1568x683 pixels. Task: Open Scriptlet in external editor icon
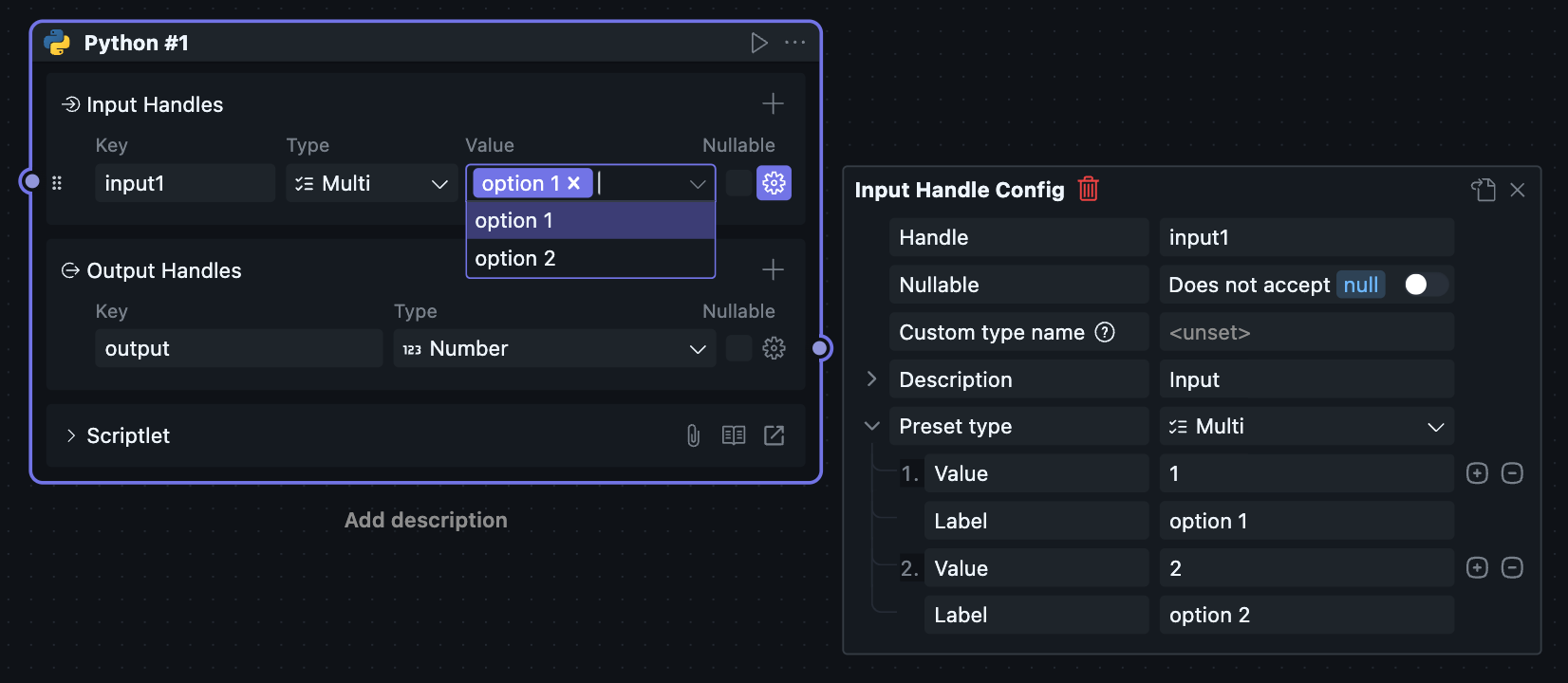[x=774, y=435]
